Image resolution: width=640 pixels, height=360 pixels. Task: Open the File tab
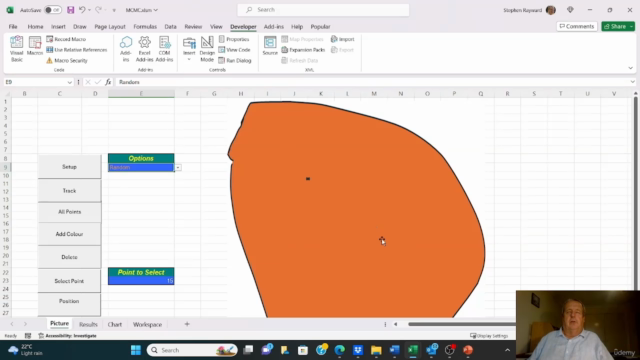pyautogui.click(x=13, y=27)
